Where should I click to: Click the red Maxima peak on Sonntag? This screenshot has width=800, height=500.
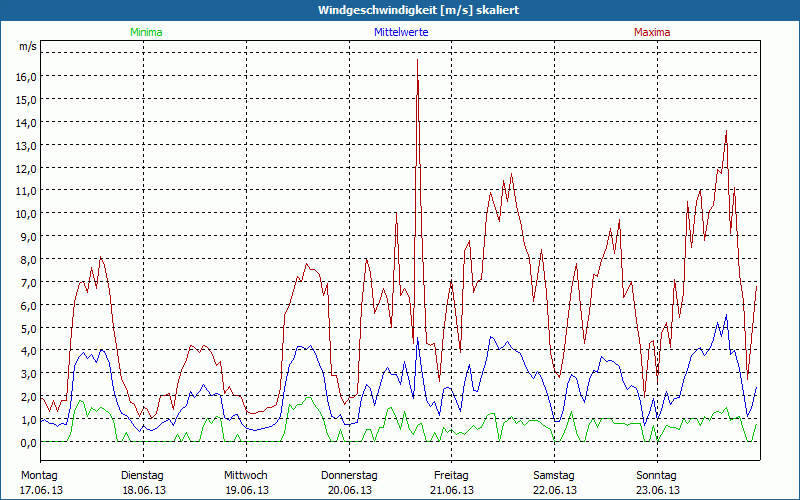[727, 131]
